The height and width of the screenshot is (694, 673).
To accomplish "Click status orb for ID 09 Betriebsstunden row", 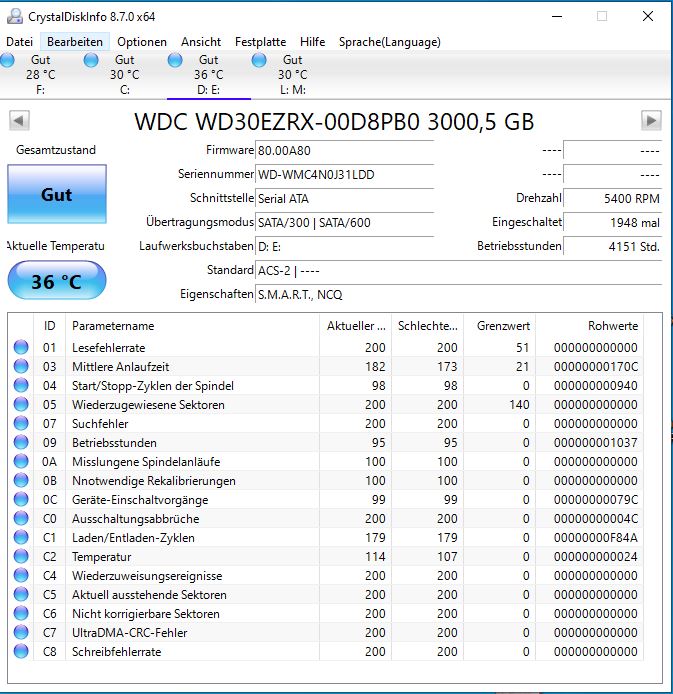I will point(21,442).
